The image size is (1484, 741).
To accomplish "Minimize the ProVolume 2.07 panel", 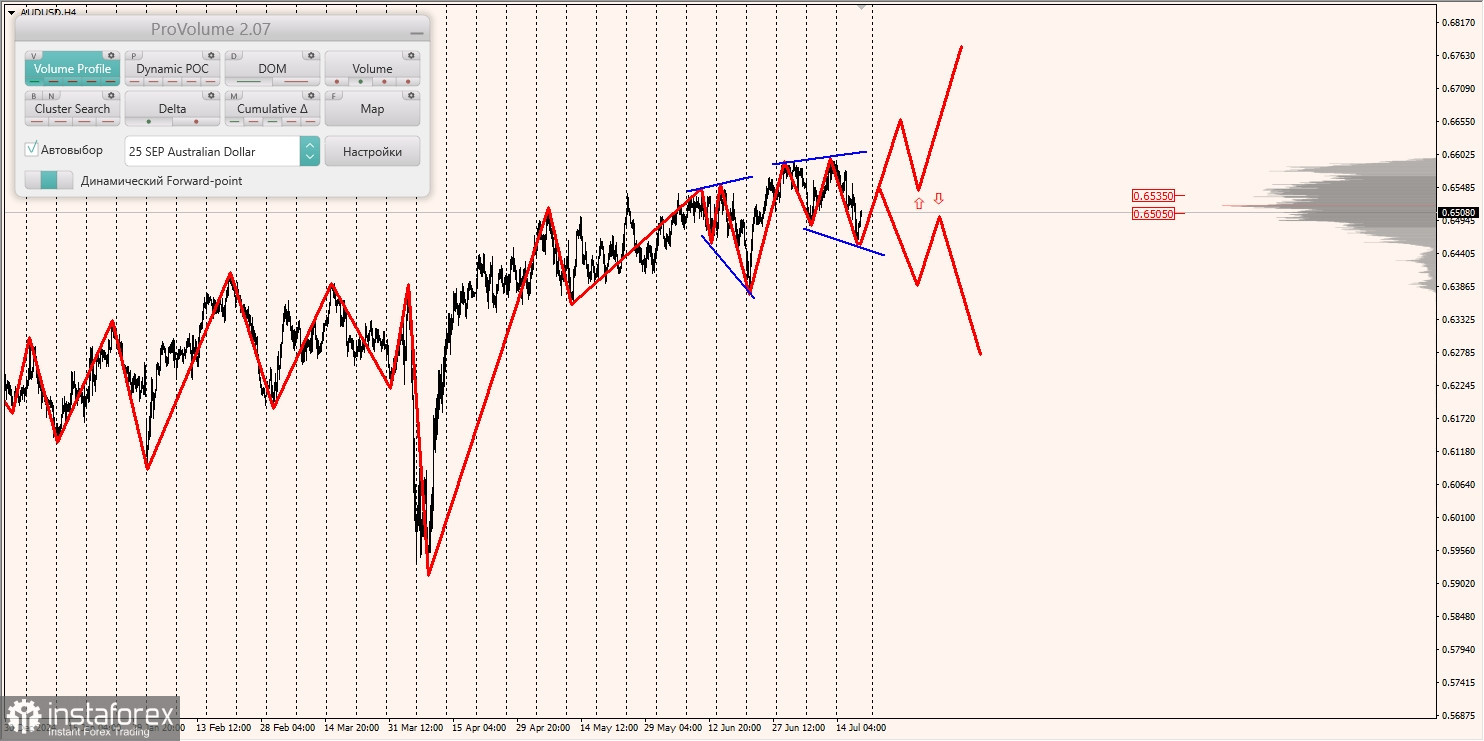I will (416, 32).
